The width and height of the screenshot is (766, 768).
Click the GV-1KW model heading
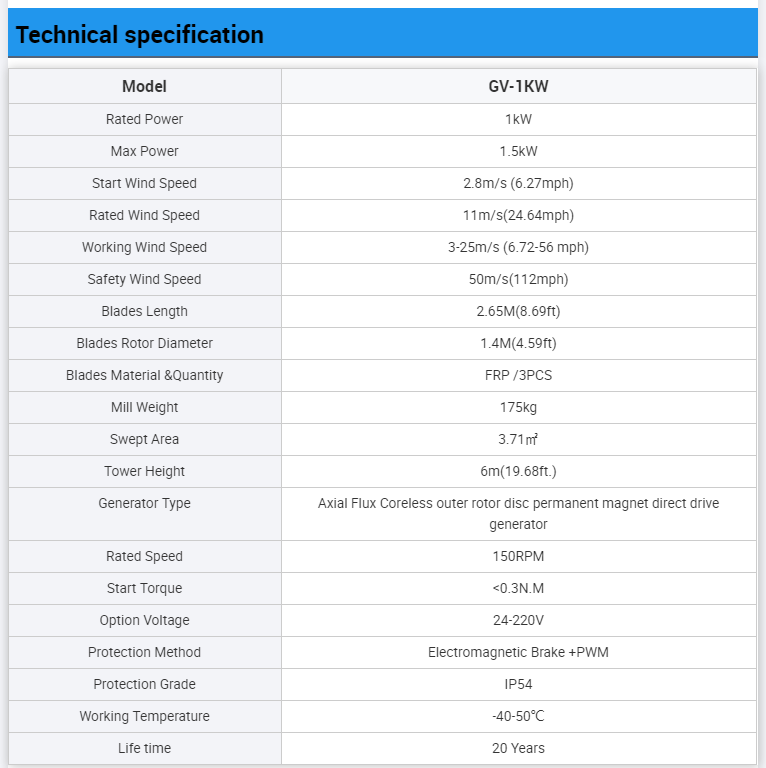[518, 87]
